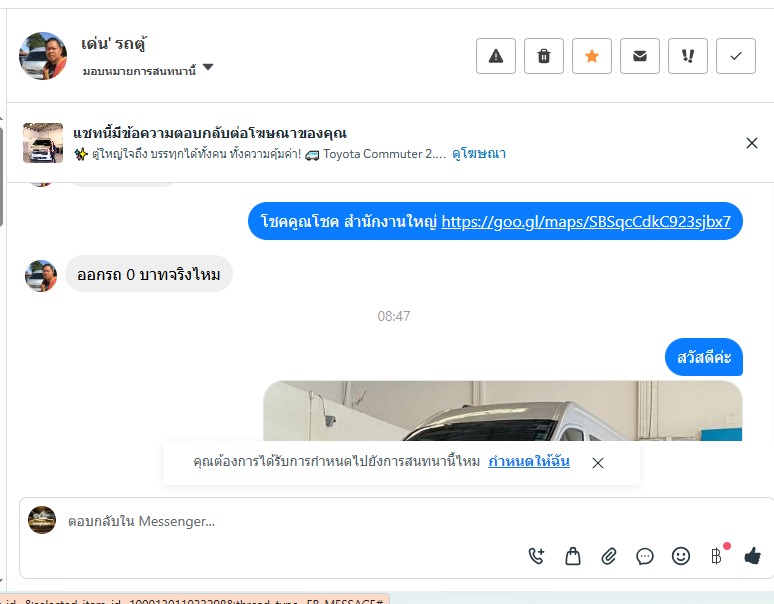Close the assignment prompt popup
The height and width of the screenshot is (604, 774).
point(598,463)
